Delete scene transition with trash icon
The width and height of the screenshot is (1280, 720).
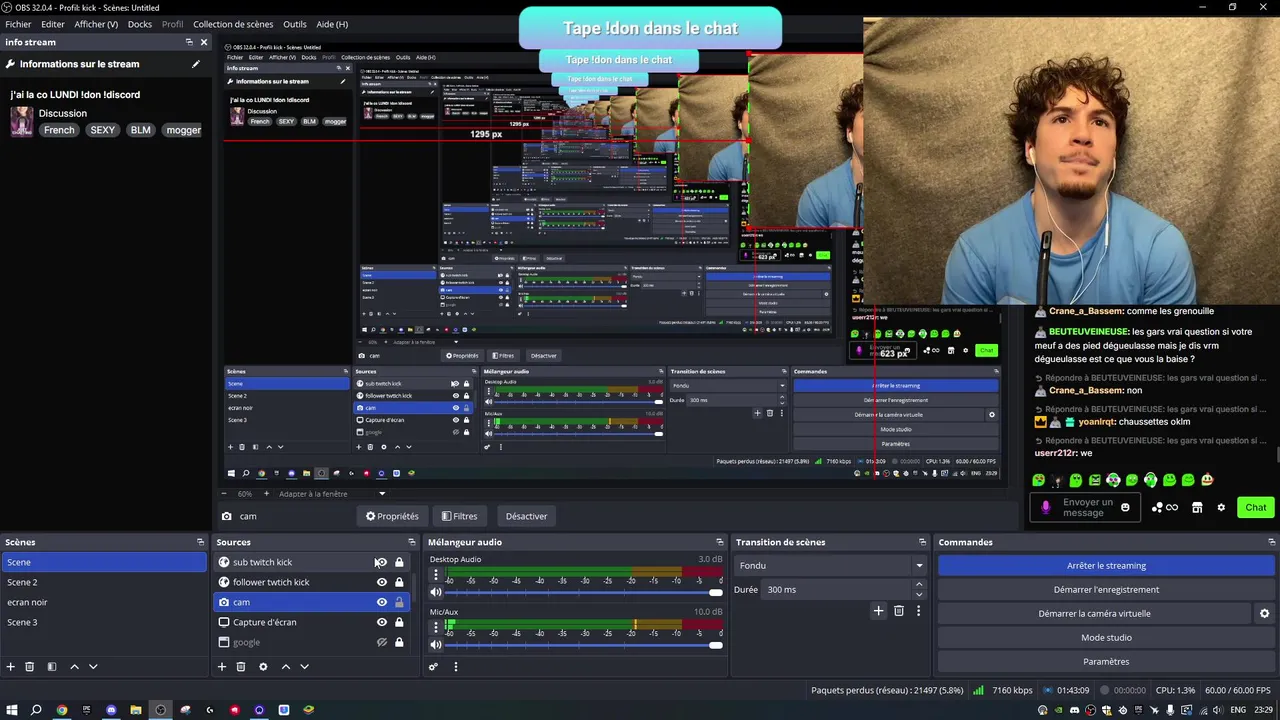point(899,611)
